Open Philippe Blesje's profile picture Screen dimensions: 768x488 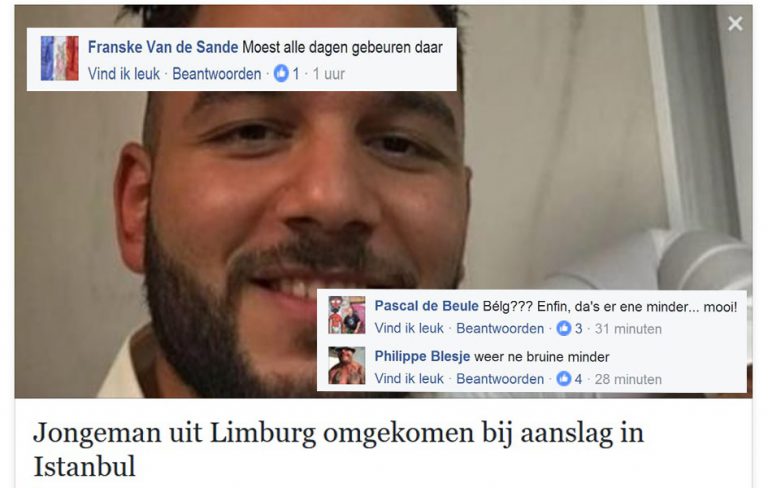point(347,366)
